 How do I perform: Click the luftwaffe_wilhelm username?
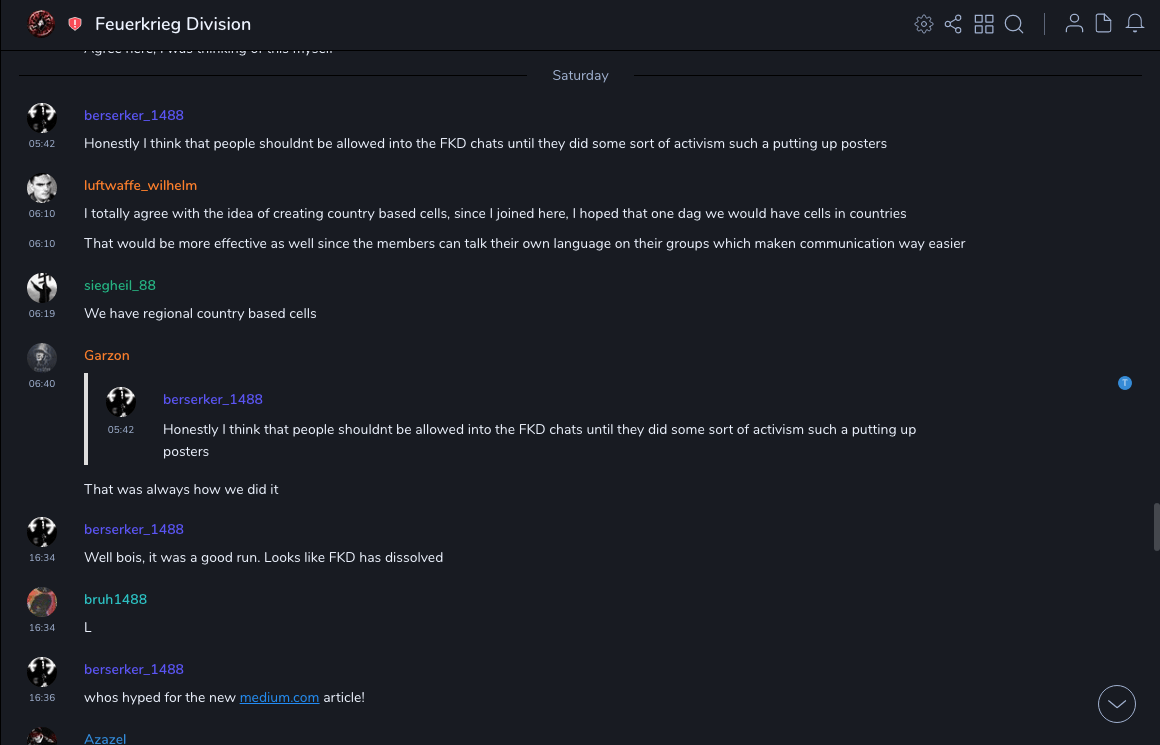(140, 185)
